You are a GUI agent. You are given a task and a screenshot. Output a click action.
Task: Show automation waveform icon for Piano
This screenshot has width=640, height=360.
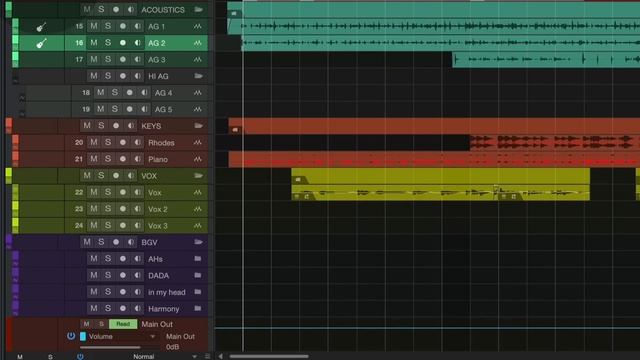click(x=198, y=159)
